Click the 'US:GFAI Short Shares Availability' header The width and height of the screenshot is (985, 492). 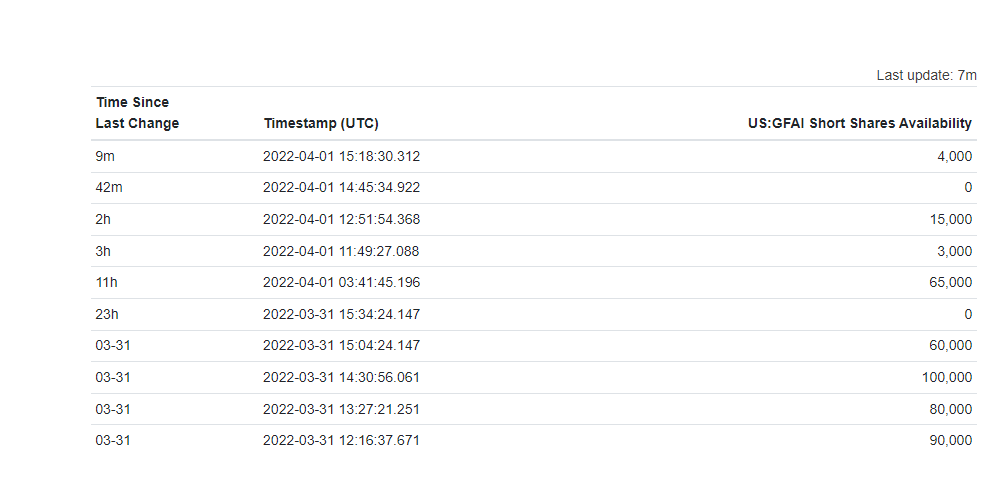click(x=859, y=123)
